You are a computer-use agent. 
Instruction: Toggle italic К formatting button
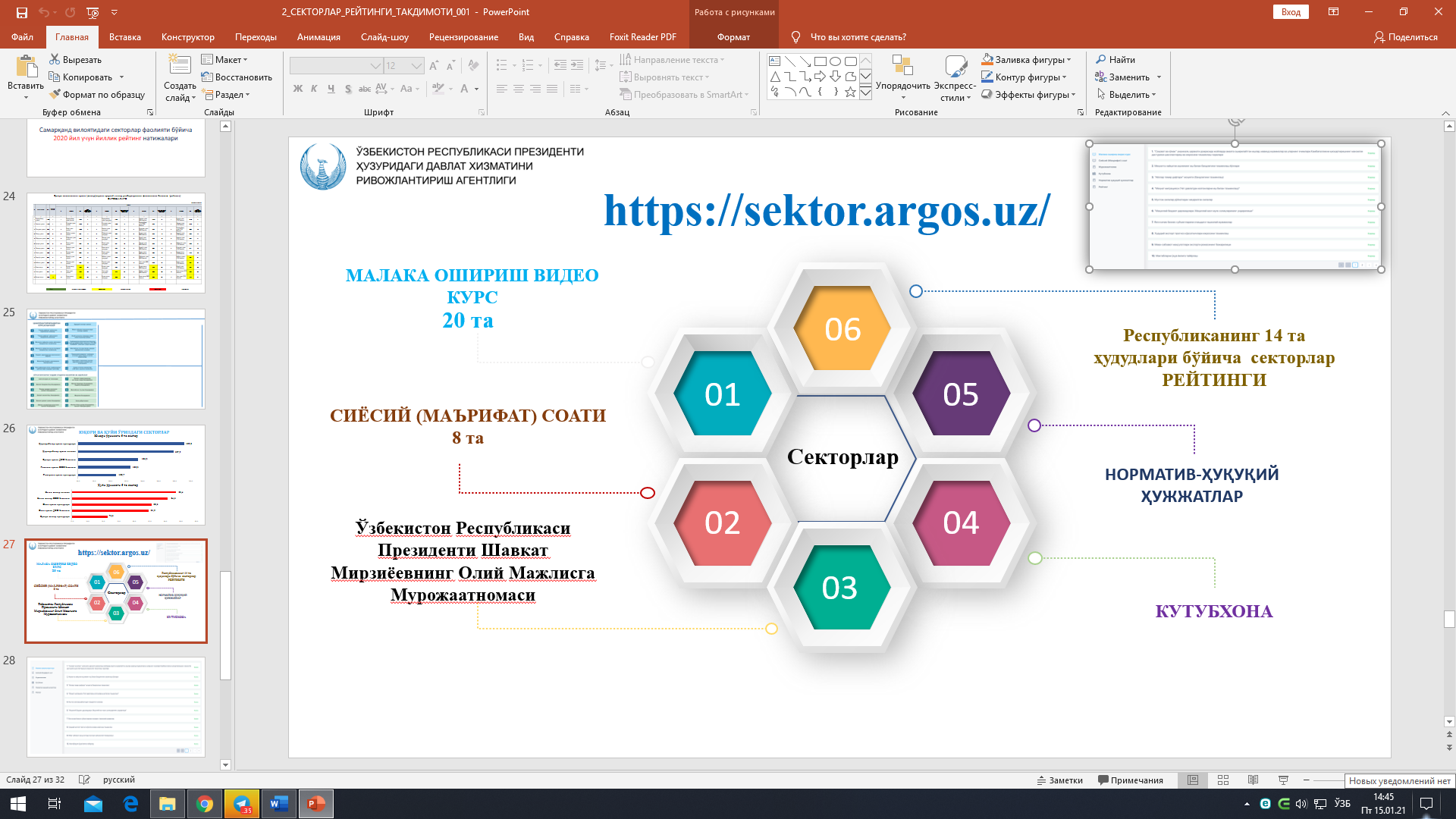pyautogui.click(x=315, y=89)
